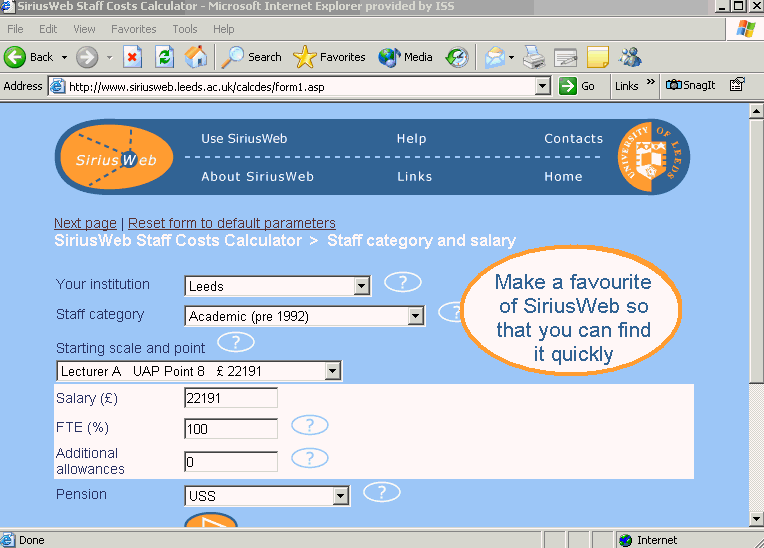
Task: Click the Go button beside the address bar
Action: pos(577,86)
